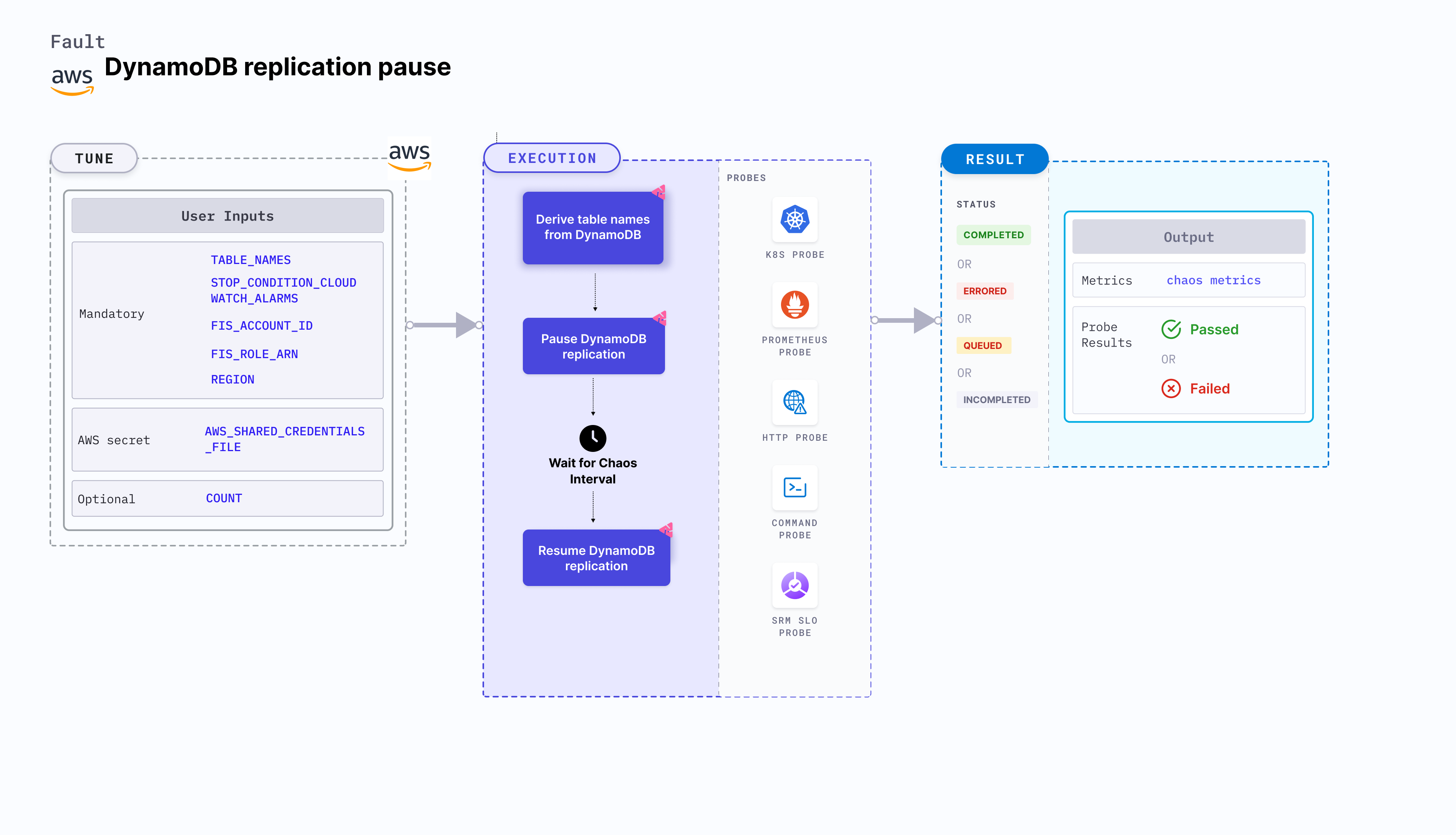Open the TABLE_NAMES link
Viewport: 1456px width, 835px height.
[250, 260]
